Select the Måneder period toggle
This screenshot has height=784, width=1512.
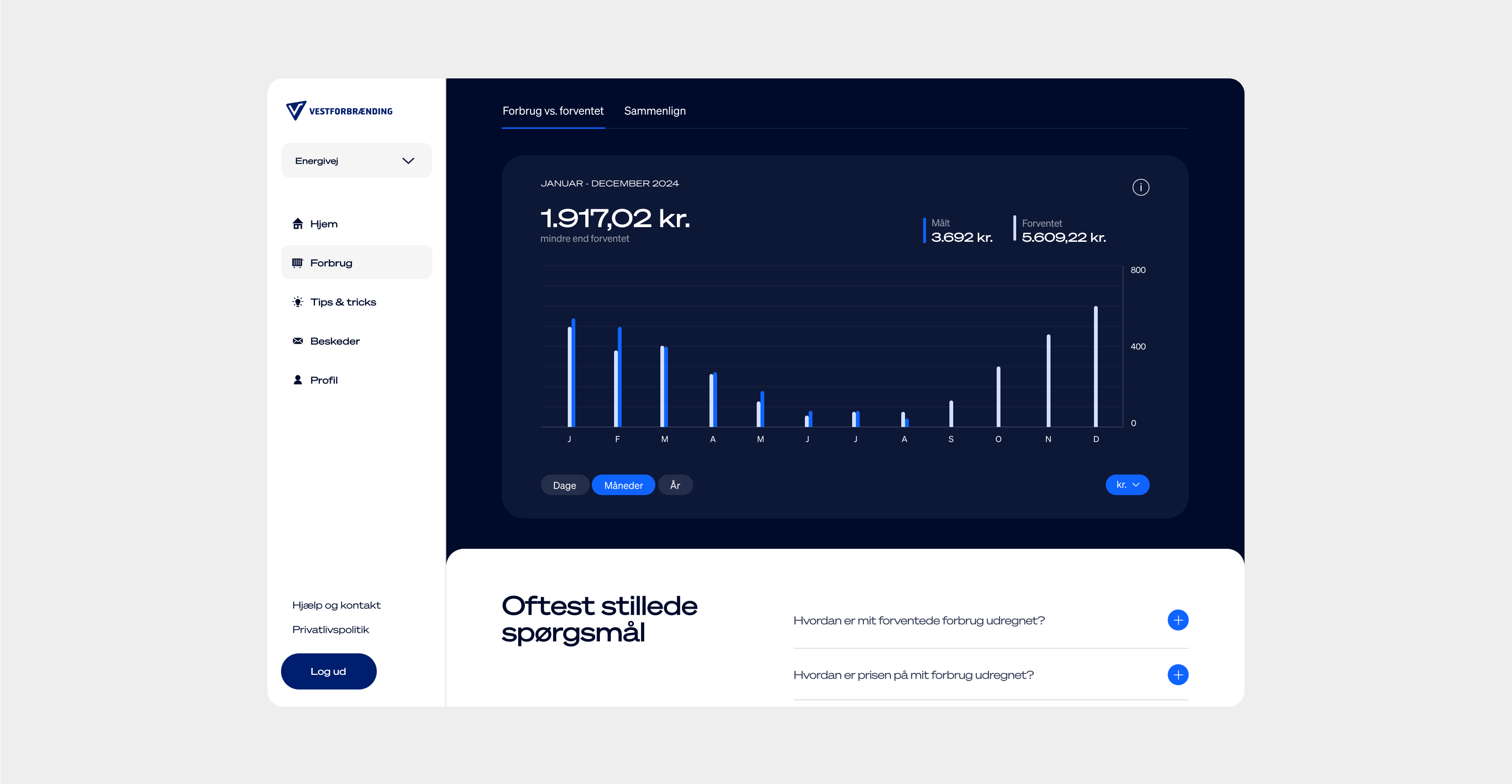tap(623, 486)
